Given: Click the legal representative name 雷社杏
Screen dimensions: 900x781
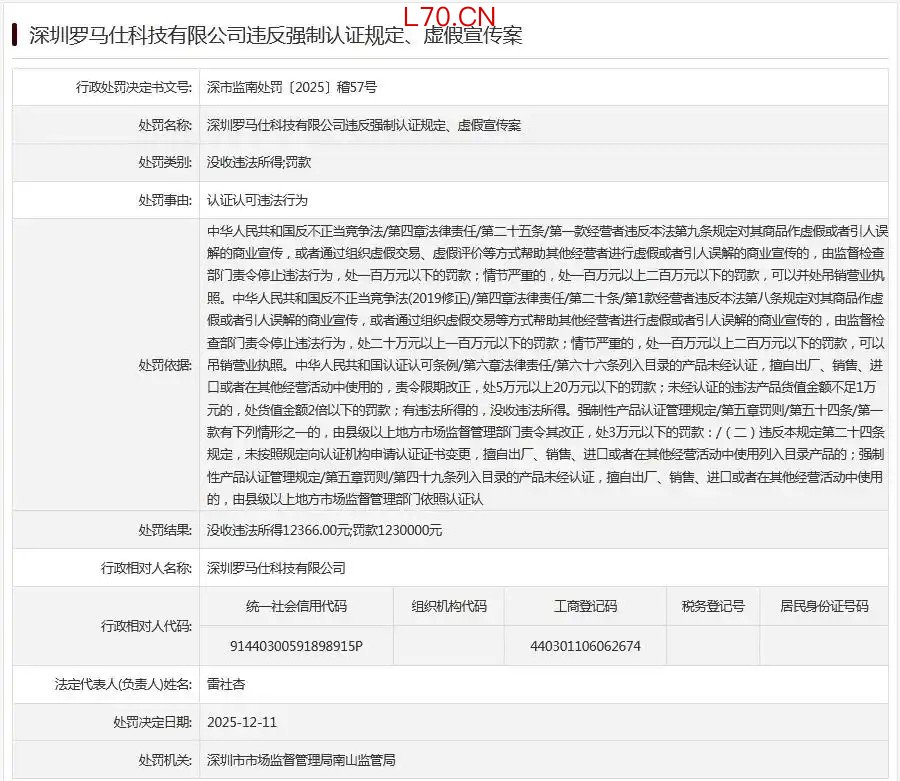Looking at the screenshot, I should coord(226,684).
